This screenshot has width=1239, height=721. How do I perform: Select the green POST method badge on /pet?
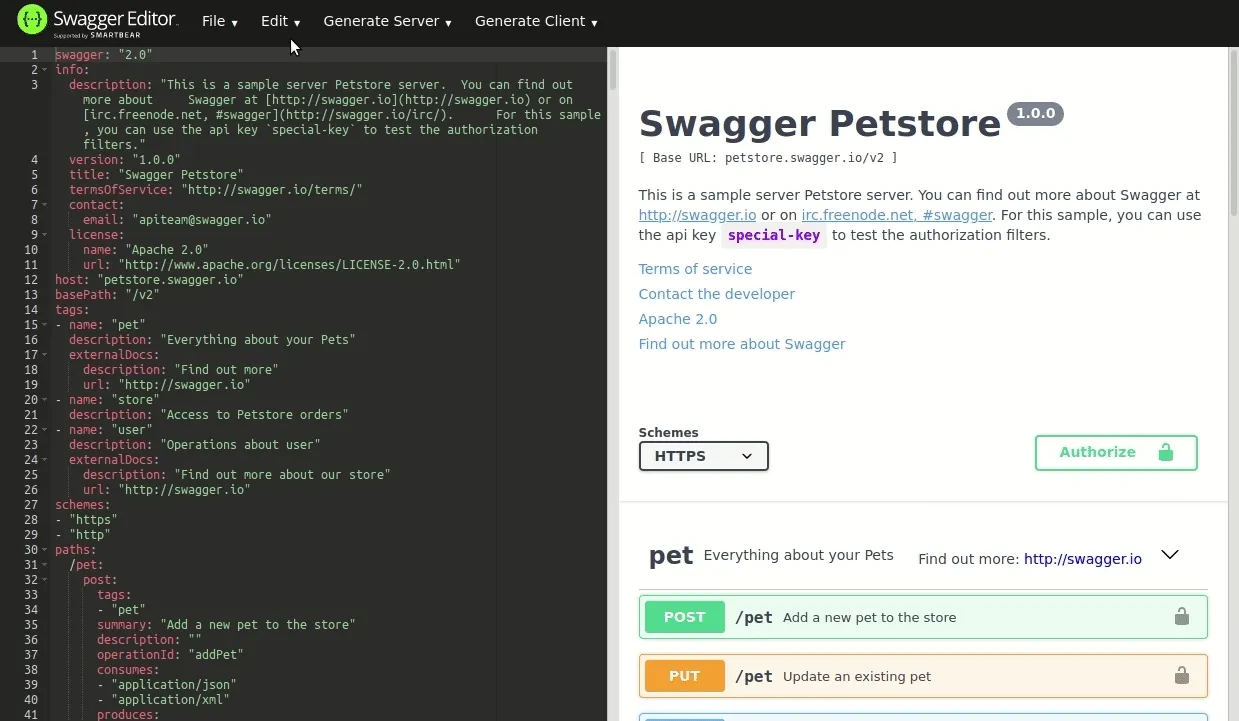click(684, 617)
